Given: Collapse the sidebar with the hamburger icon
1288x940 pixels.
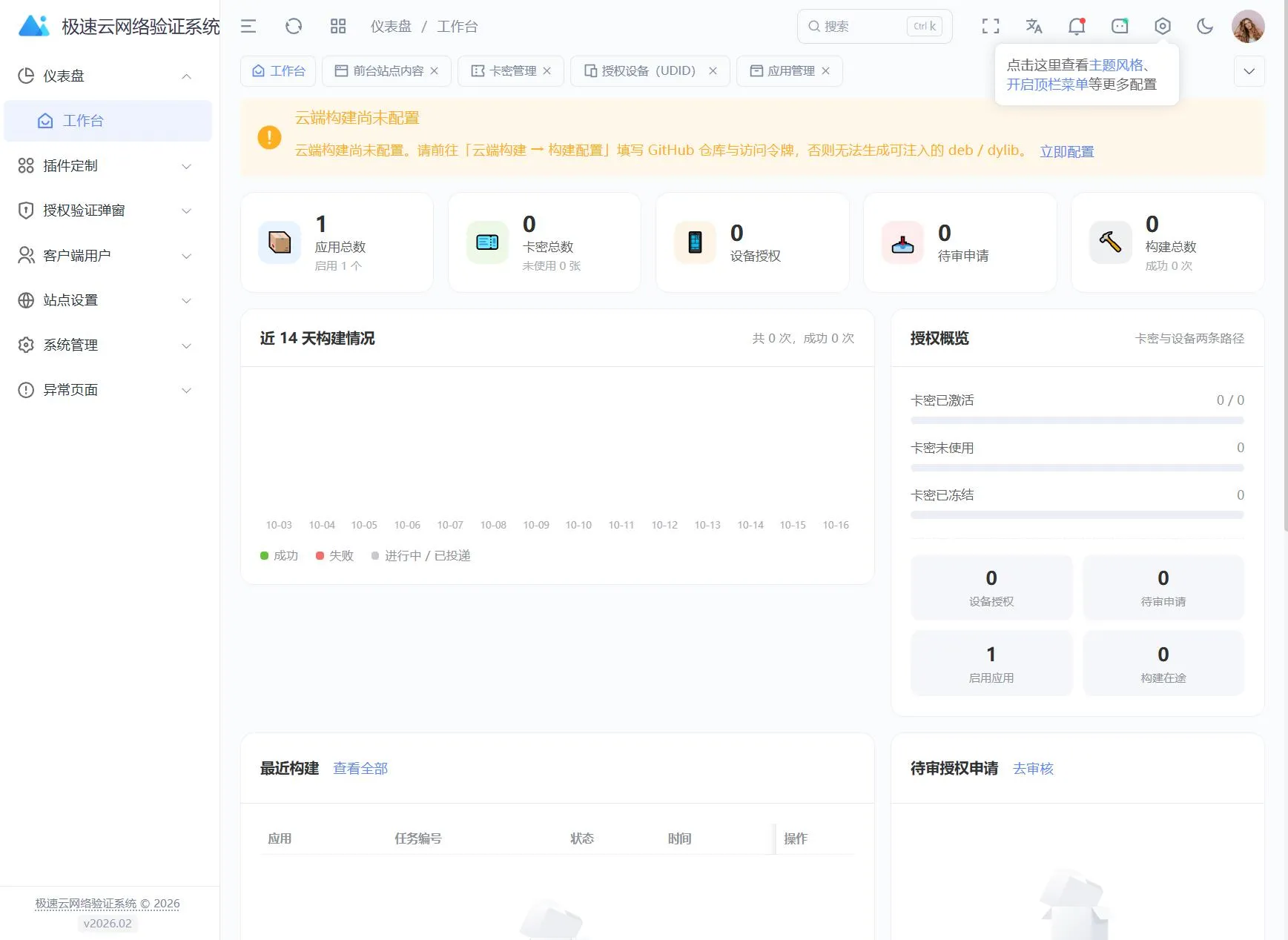Looking at the screenshot, I should 248,27.
